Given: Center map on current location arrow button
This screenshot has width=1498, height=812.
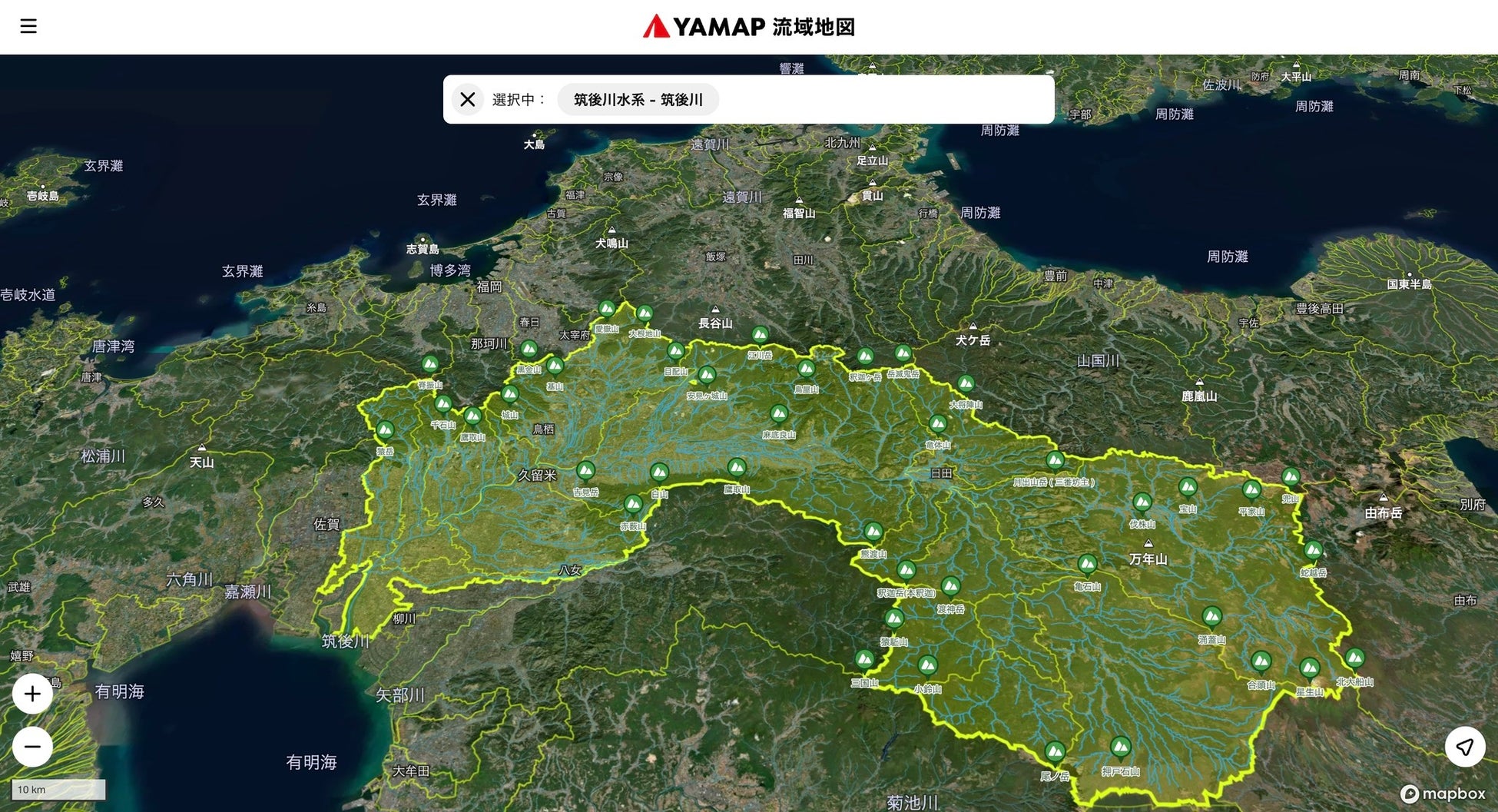Looking at the screenshot, I should click(1465, 747).
